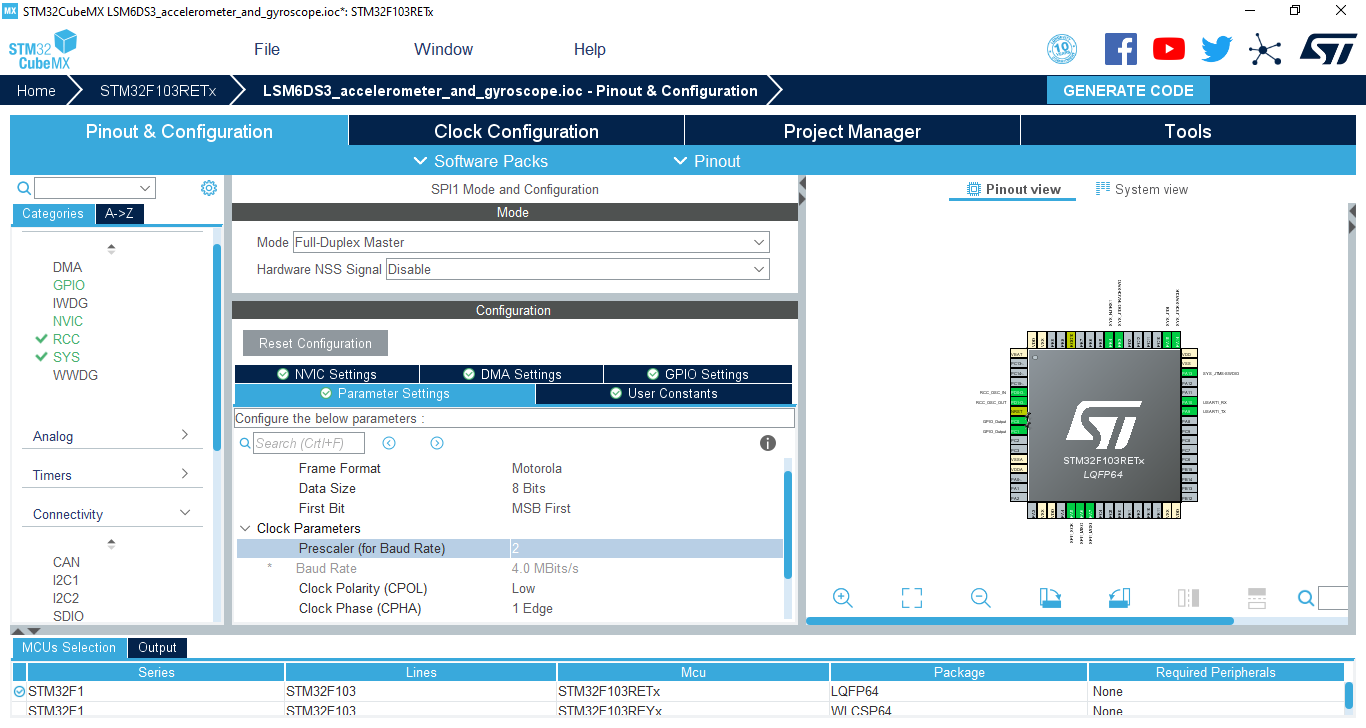Image resolution: width=1366 pixels, height=728 pixels.
Task: Switch to the Project Manager tab
Action: tap(852, 131)
